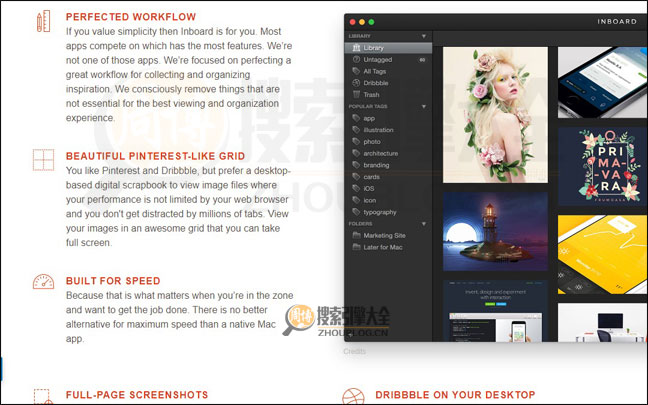
Task: Click the Dribbble basketball icon near the bottom
Action: 353,396
